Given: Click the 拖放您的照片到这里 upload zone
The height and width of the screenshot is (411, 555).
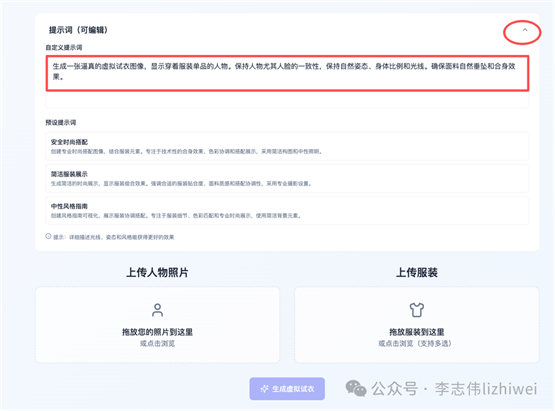Looking at the screenshot, I should [x=158, y=325].
